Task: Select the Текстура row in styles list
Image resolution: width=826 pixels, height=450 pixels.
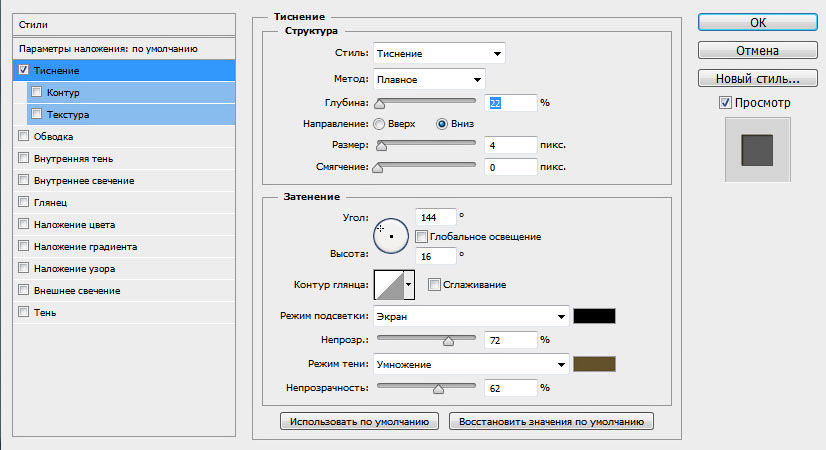Action: point(131,114)
